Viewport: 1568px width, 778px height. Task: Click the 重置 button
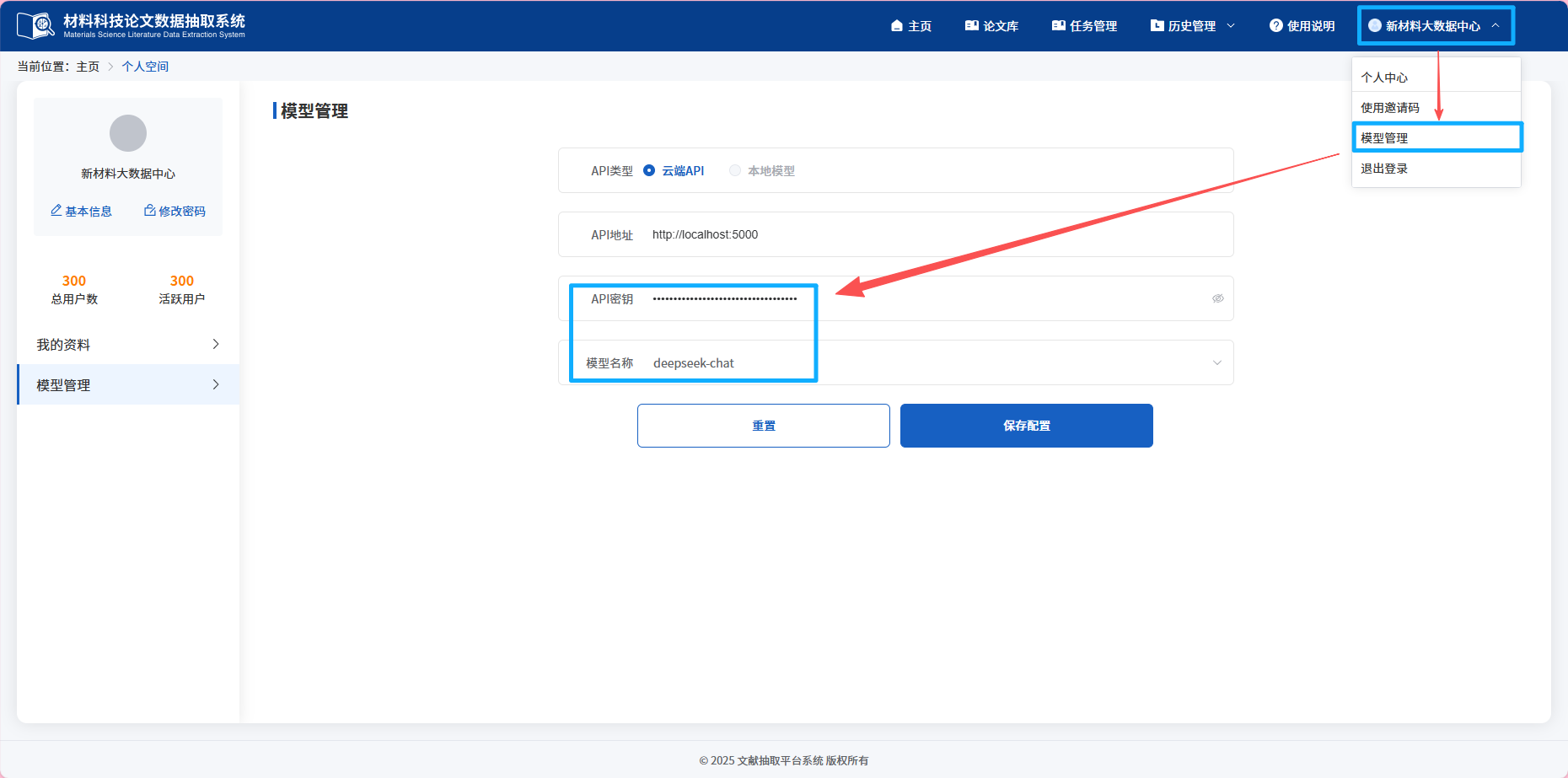point(763,426)
